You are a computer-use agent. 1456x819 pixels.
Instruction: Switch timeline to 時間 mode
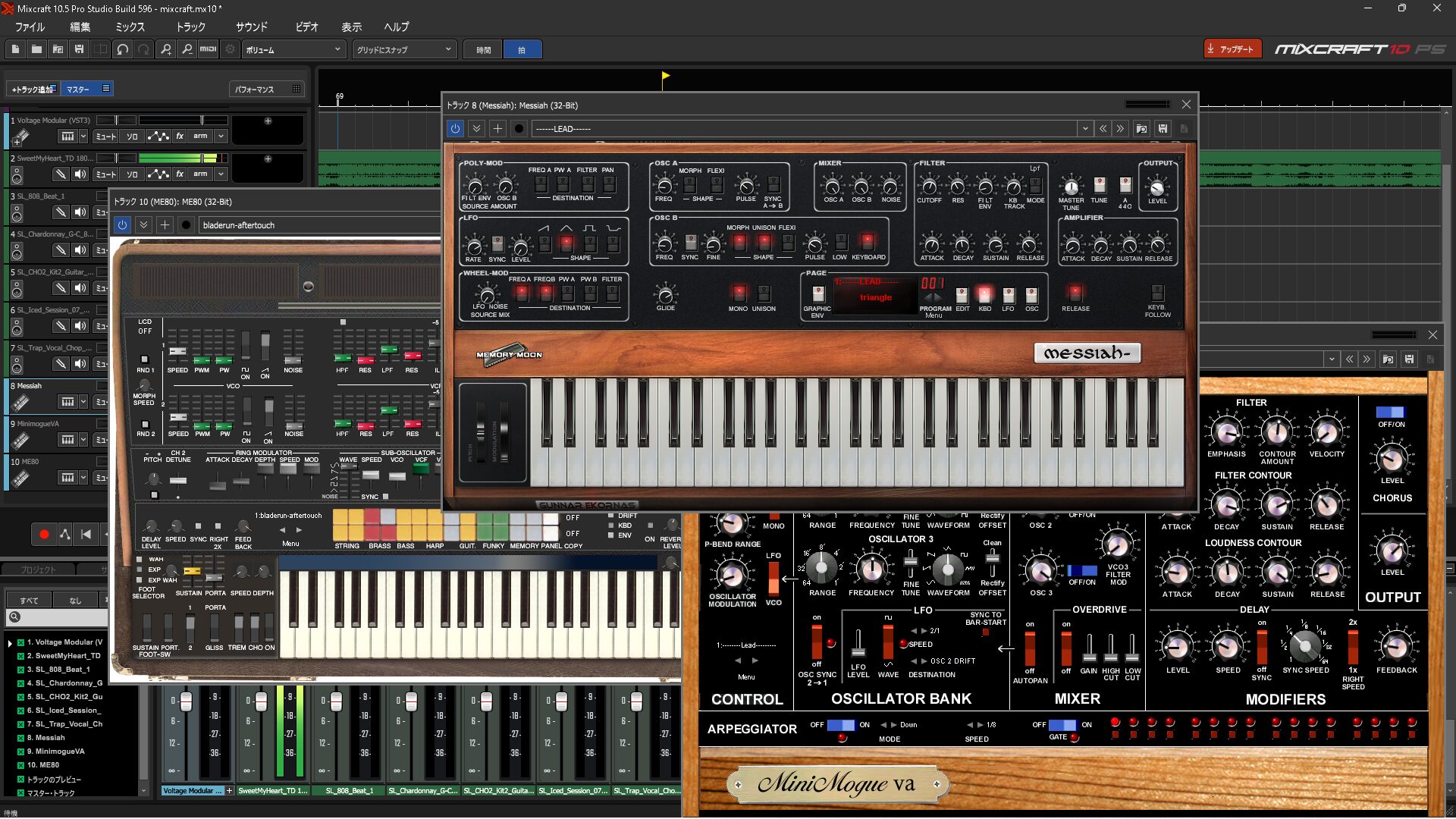[483, 49]
